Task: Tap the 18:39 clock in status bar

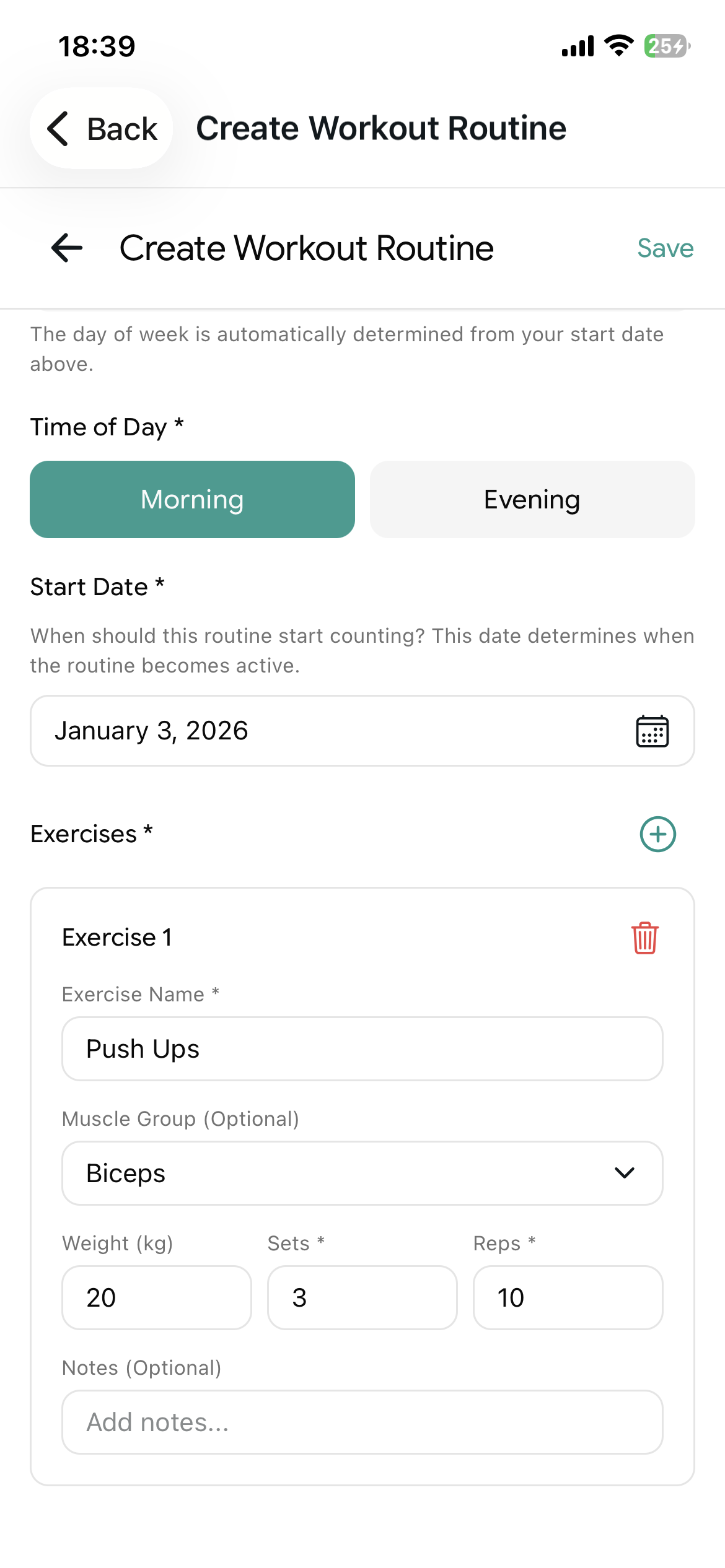Action: coord(97,46)
